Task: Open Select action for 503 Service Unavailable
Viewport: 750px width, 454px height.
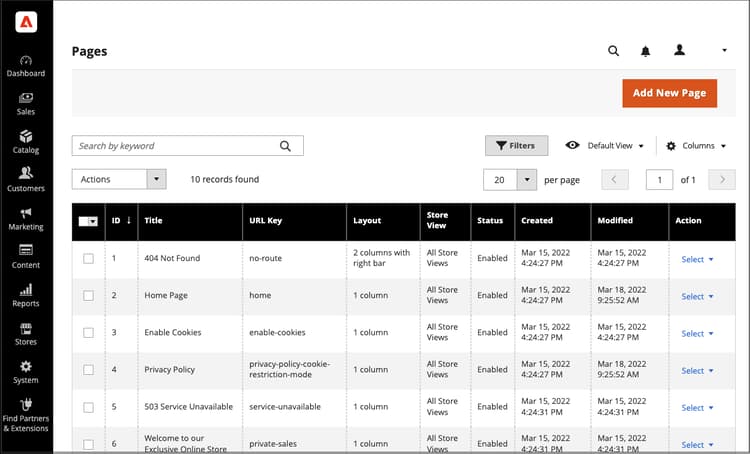Action: pyautogui.click(x=697, y=407)
